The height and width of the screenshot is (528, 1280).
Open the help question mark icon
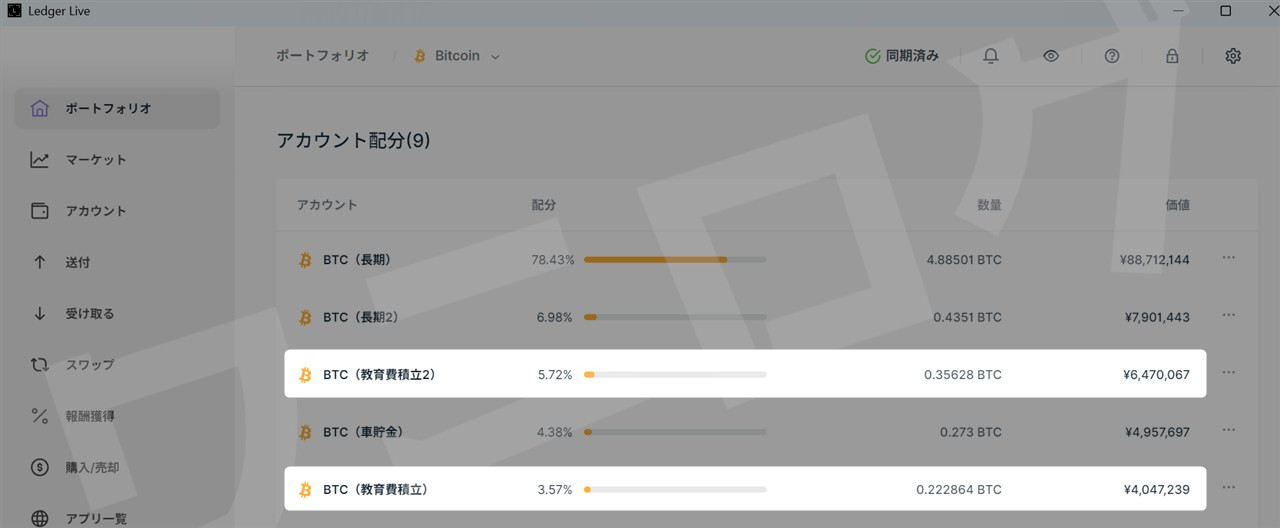click(x=1112, y=56)
